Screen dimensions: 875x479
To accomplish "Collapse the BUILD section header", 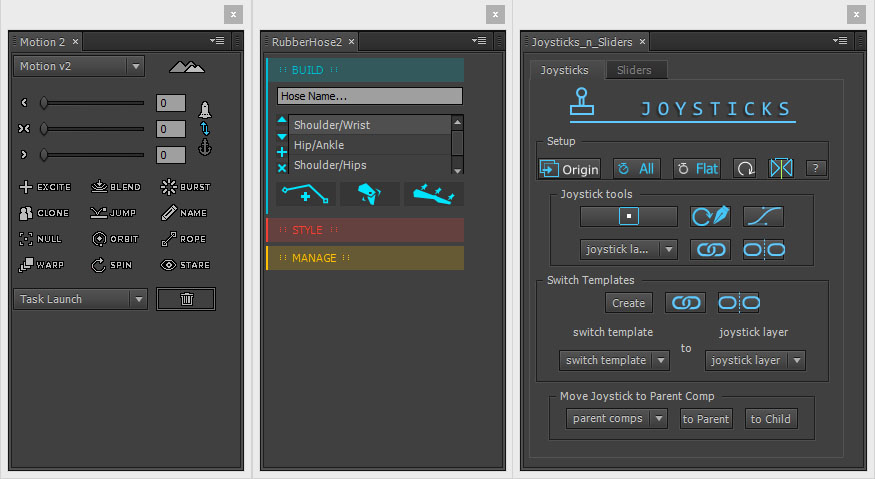I will (364, 69).
